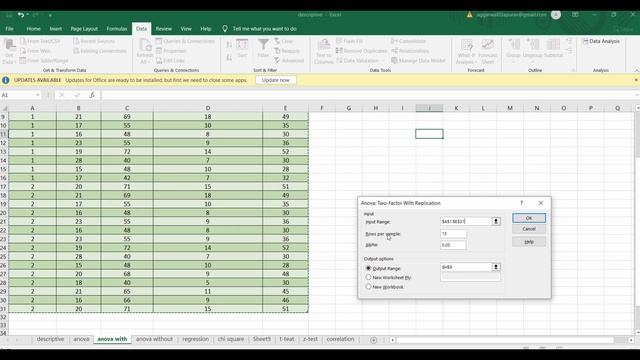Image resolution: width=640 pixels, height=360 pixels.
Task: Open the 'anova without' sheet tab
Action: (x=154, y=339)
